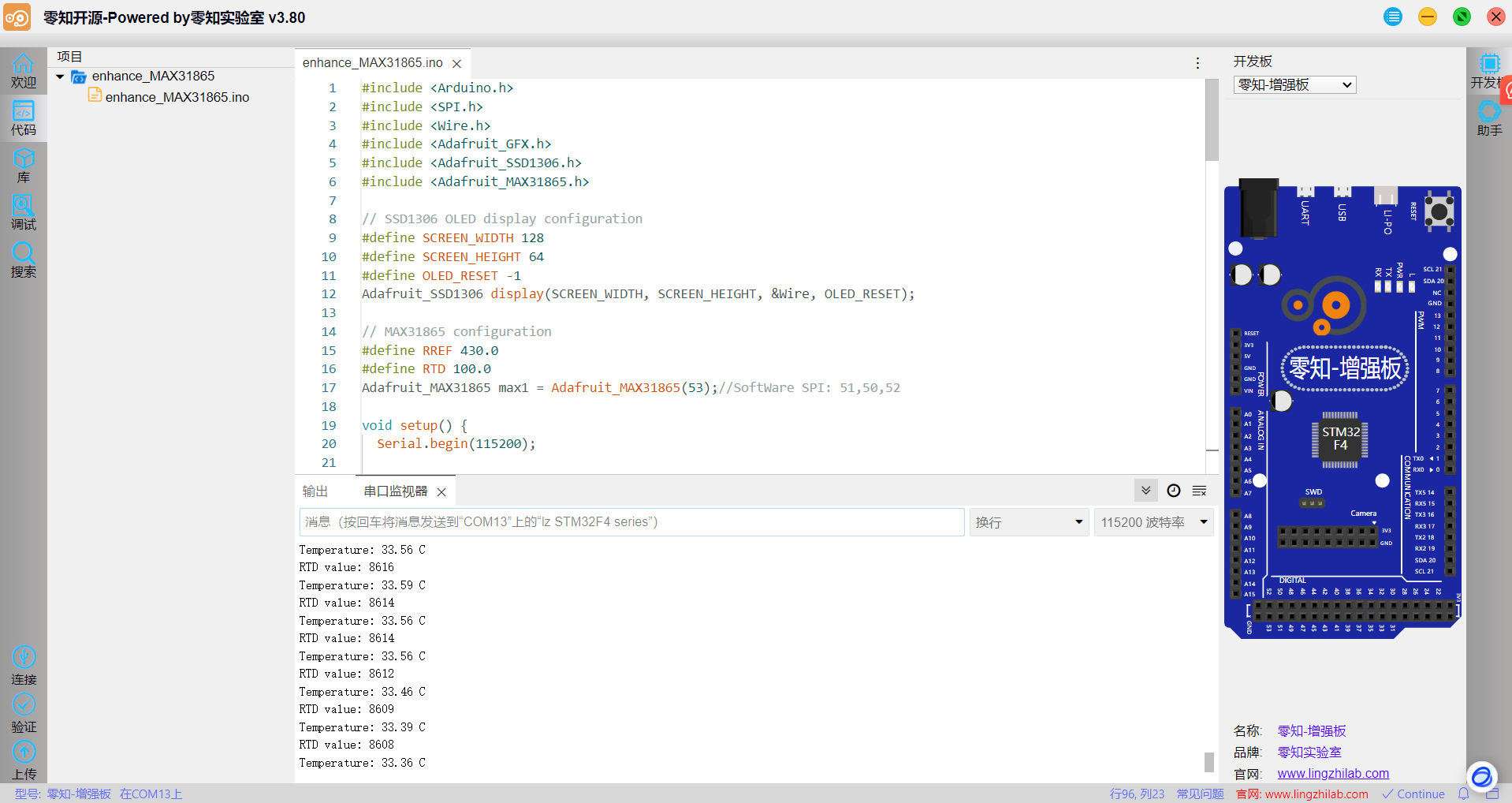1512x803 pixels.
Task: Open the 零知-增强板 board dropdown
Action: click(1294, 84)
